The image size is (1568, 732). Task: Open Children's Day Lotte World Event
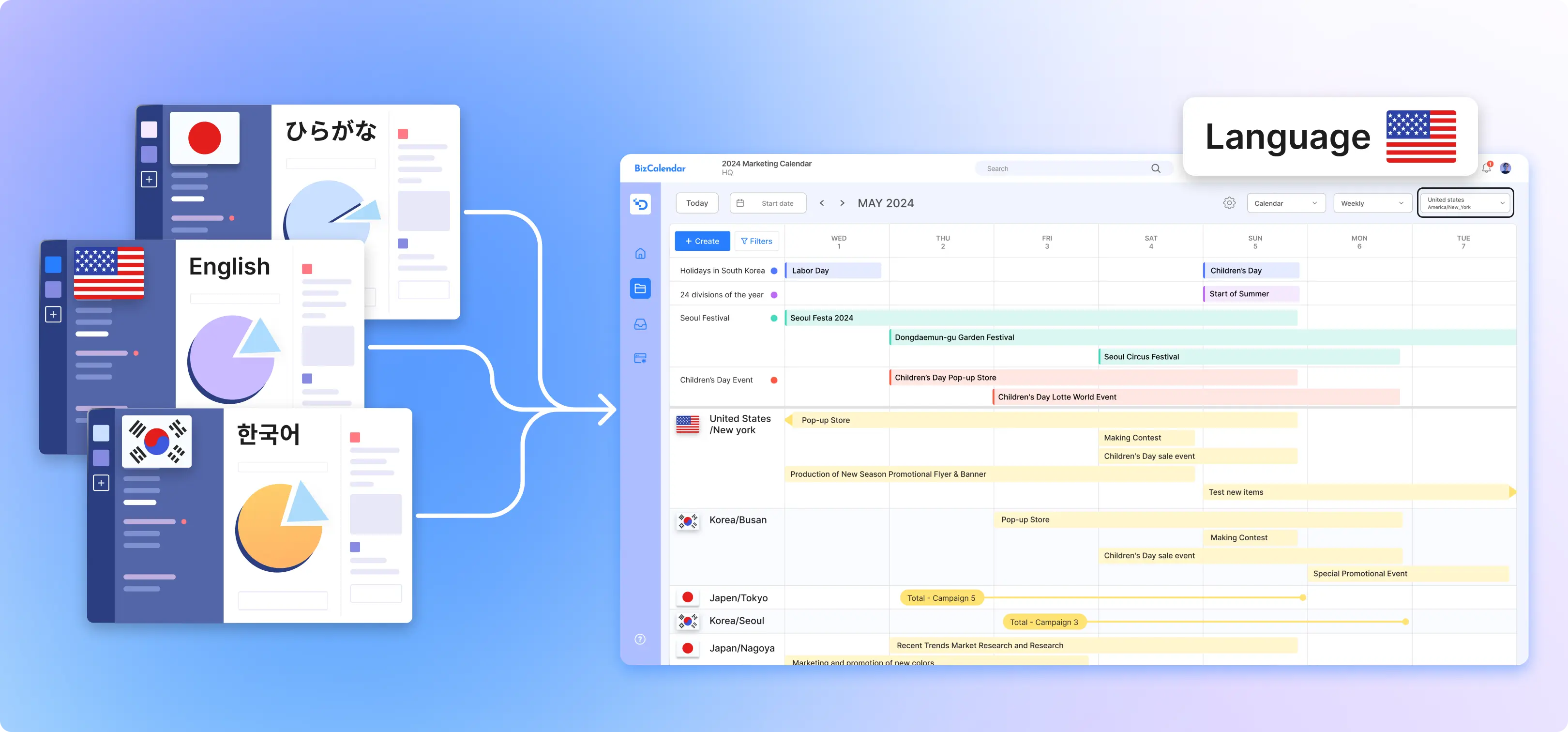click(x=1195, y=397)
